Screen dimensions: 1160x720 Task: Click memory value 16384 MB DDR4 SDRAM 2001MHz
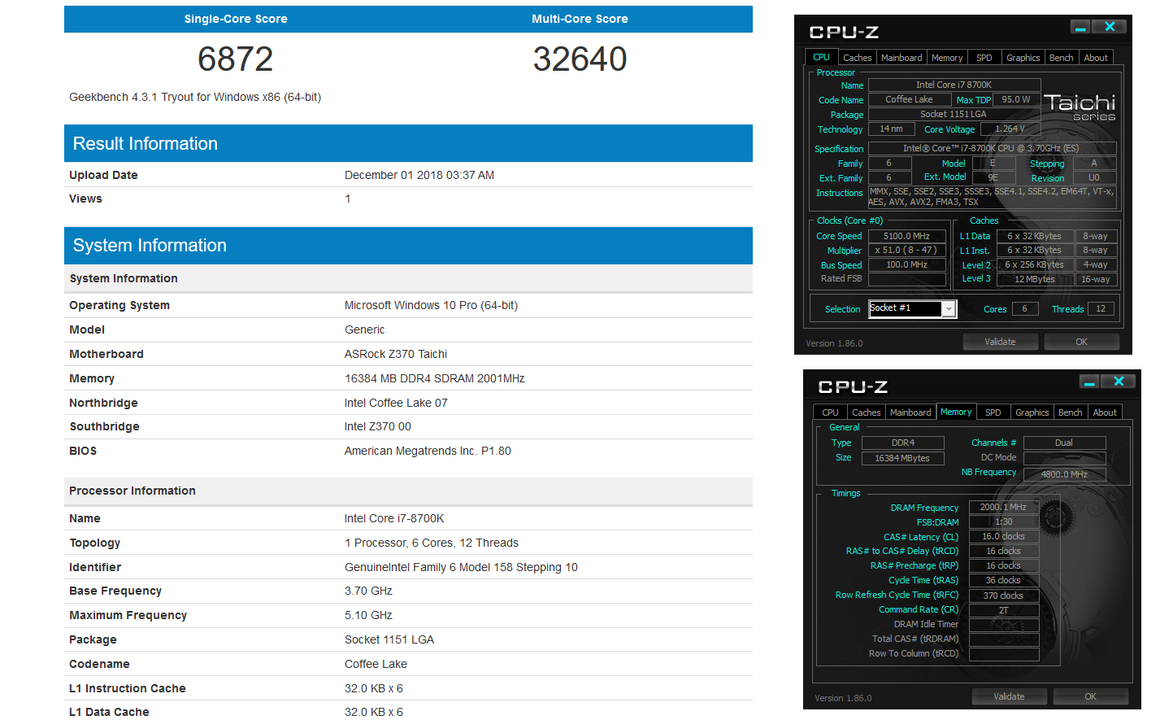(434, 379)
